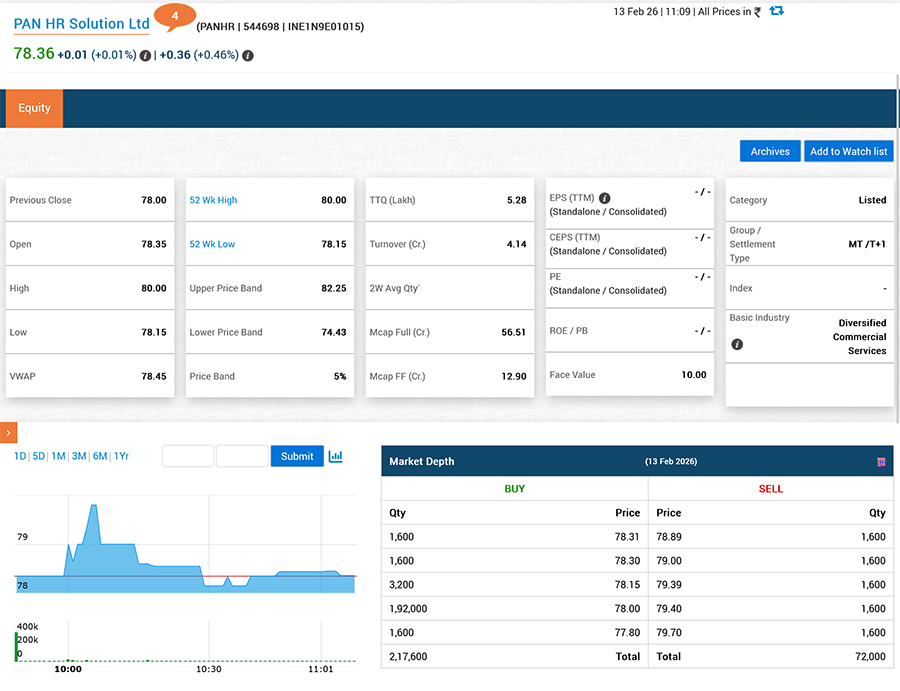Select the Equity tab
This screenshot has height=691, width=900.
[x=34, y=108]
